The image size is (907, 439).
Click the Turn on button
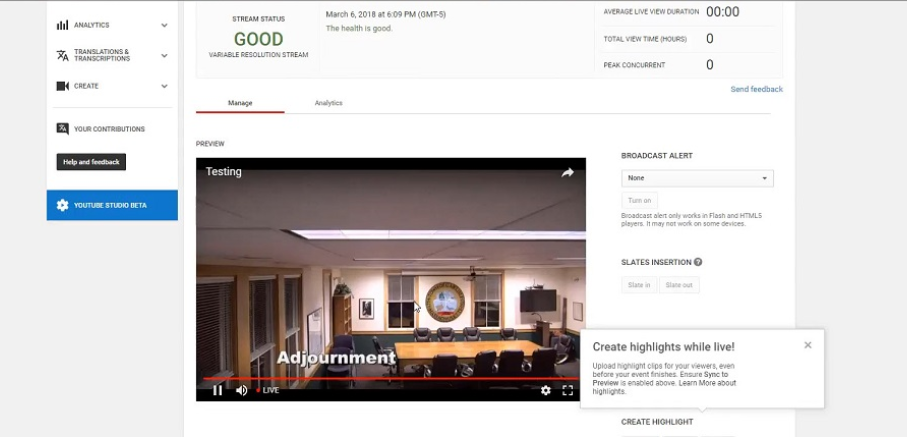coord(639,201)
